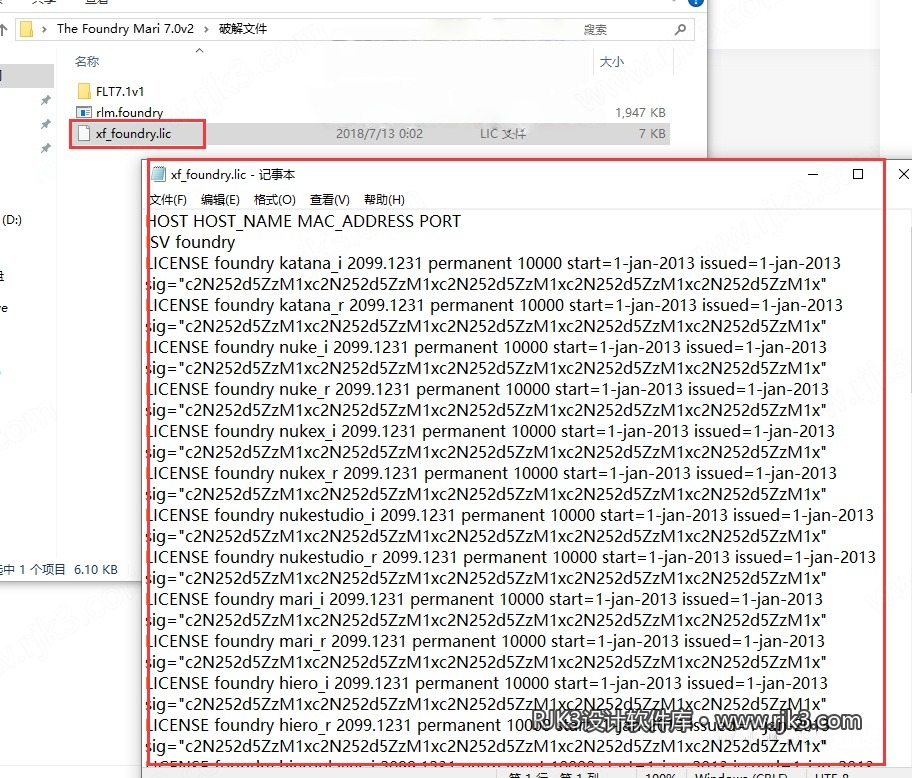Click the 'LICENSE foundry nukestudio_r' line
Image resolution: width=912 pixels, height=778 pixels.
[512, 557]
